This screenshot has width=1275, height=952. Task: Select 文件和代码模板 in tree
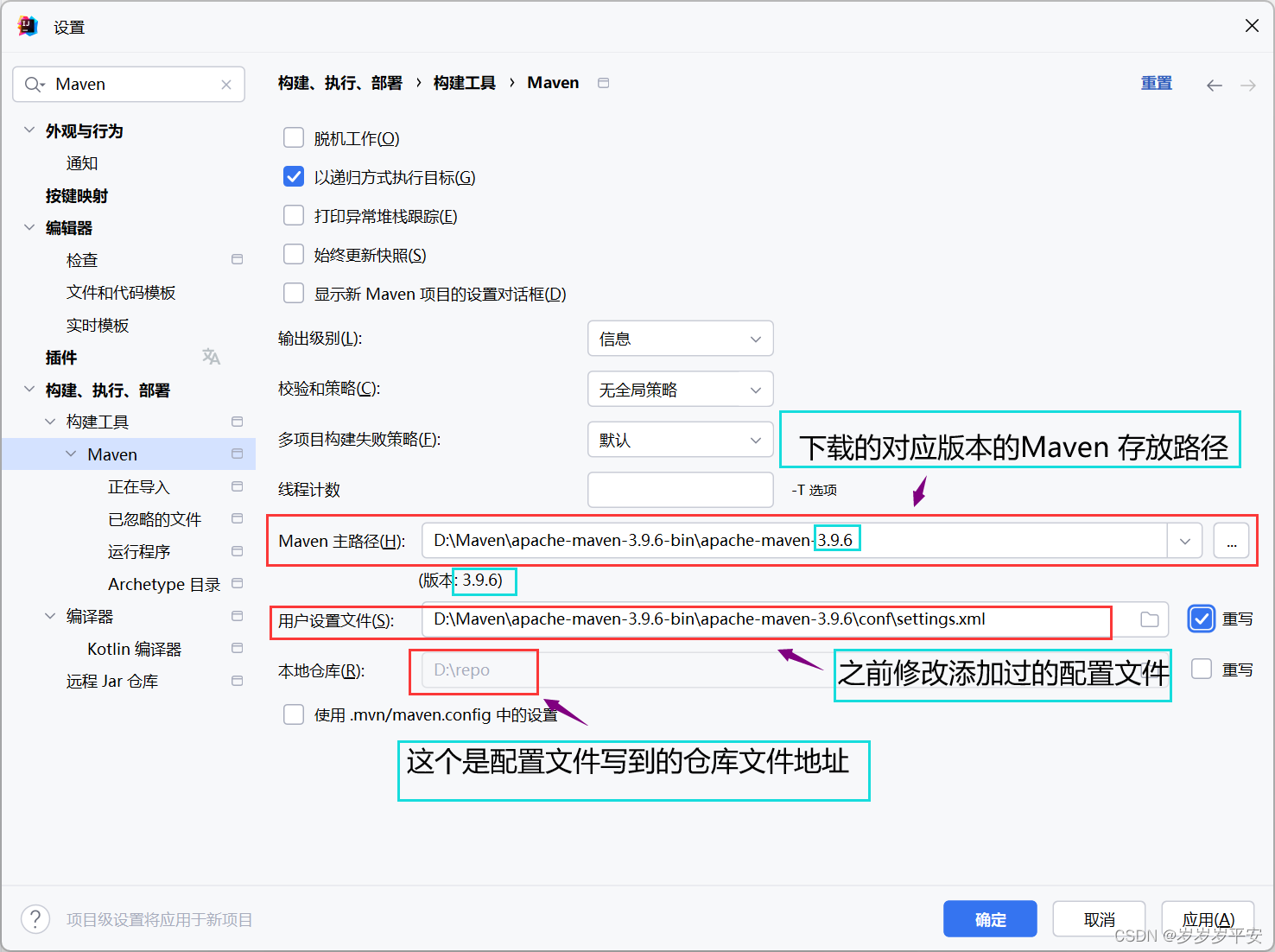121,293
